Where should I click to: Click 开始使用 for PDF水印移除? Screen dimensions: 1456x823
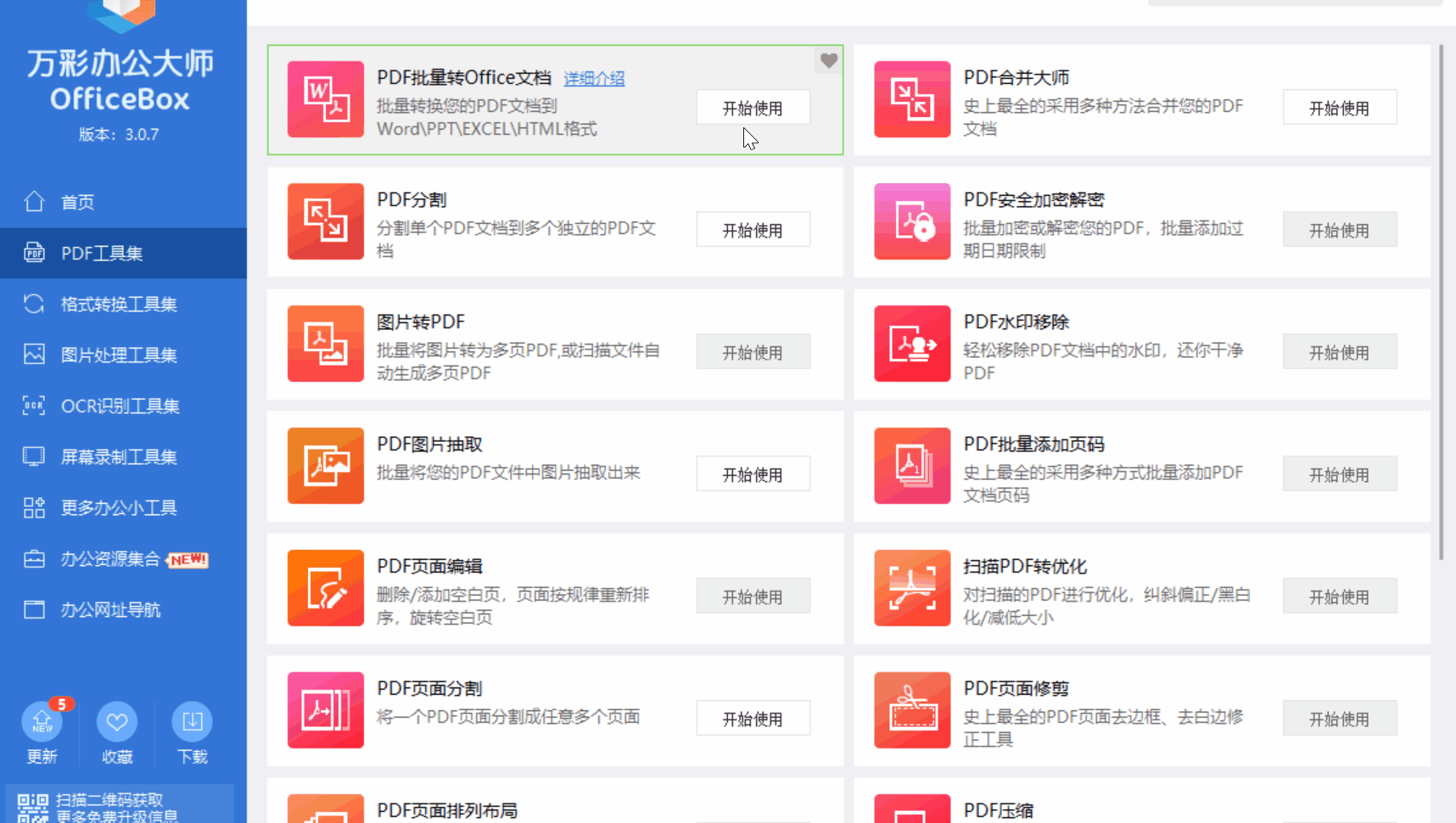click(1339, 352)
